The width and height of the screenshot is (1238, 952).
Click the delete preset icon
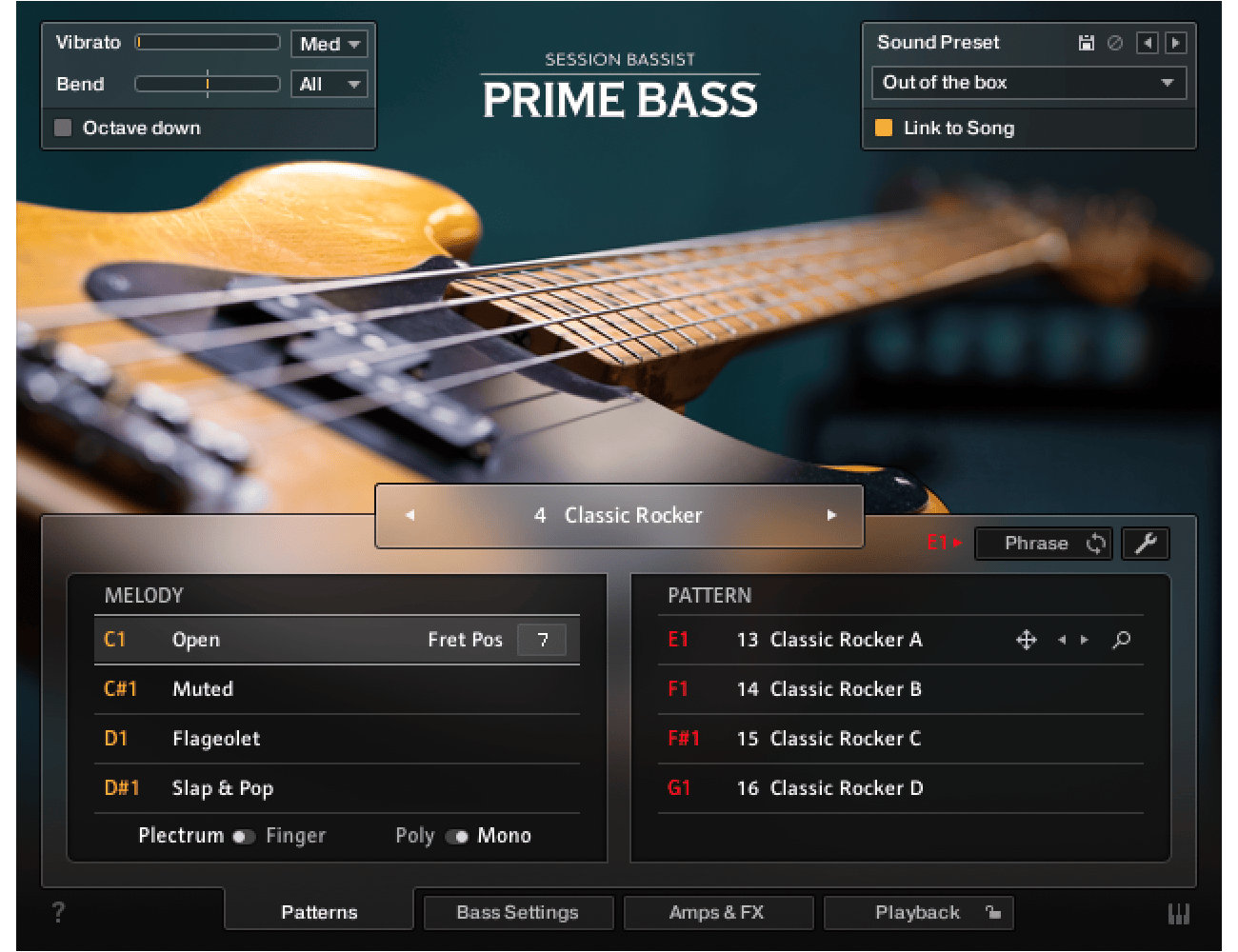(1115, 43)
